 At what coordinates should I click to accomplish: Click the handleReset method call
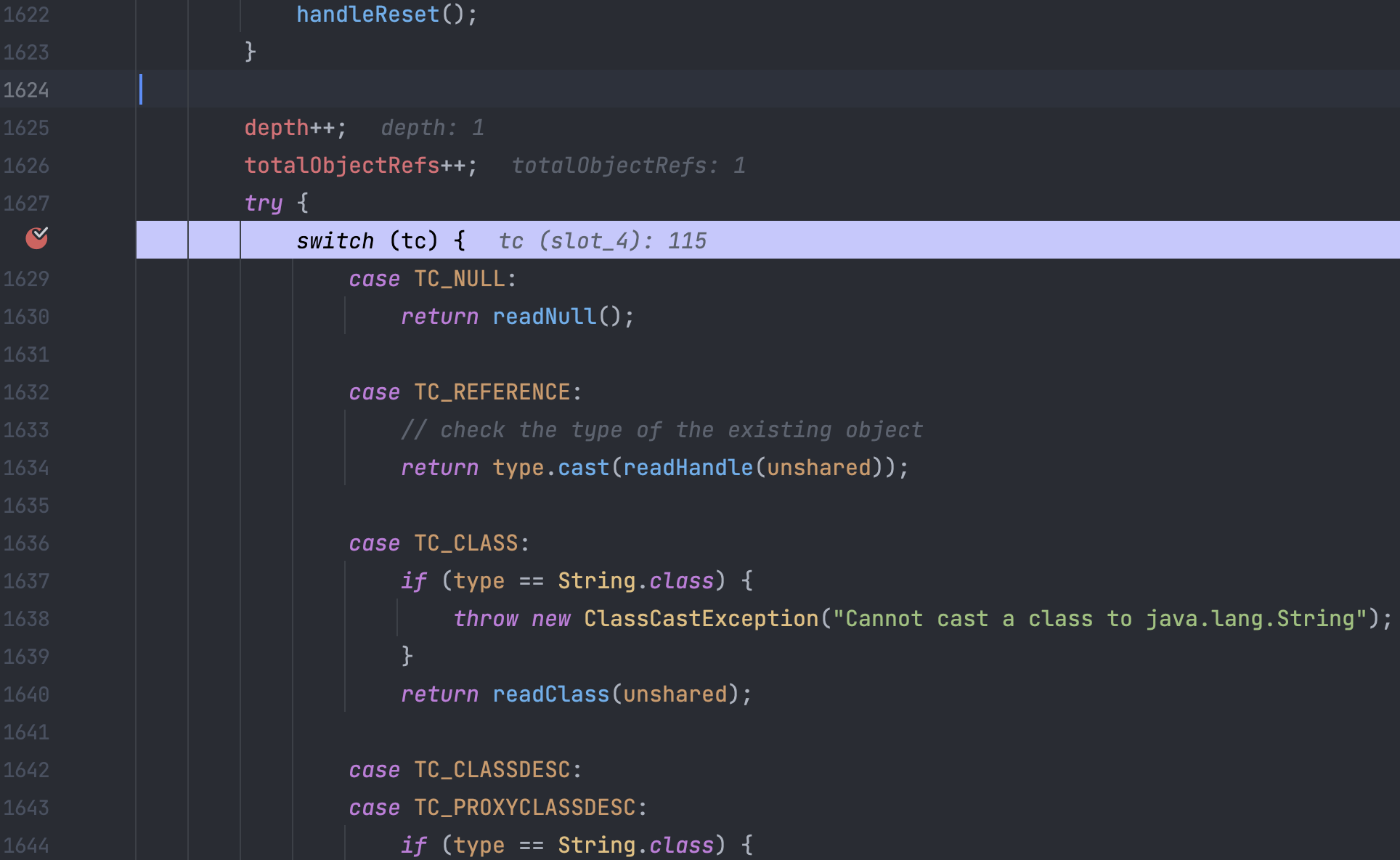[x=367, y=15]
